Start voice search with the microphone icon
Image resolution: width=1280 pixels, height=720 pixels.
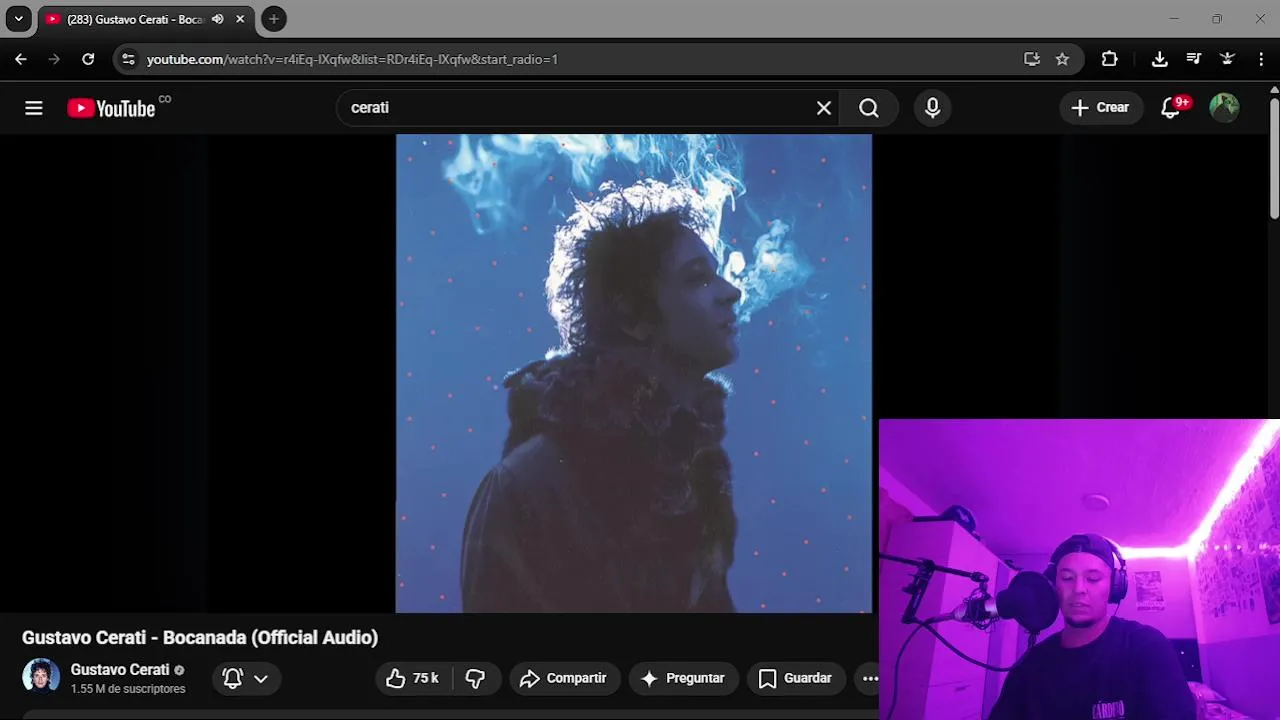tap(932, 108)
